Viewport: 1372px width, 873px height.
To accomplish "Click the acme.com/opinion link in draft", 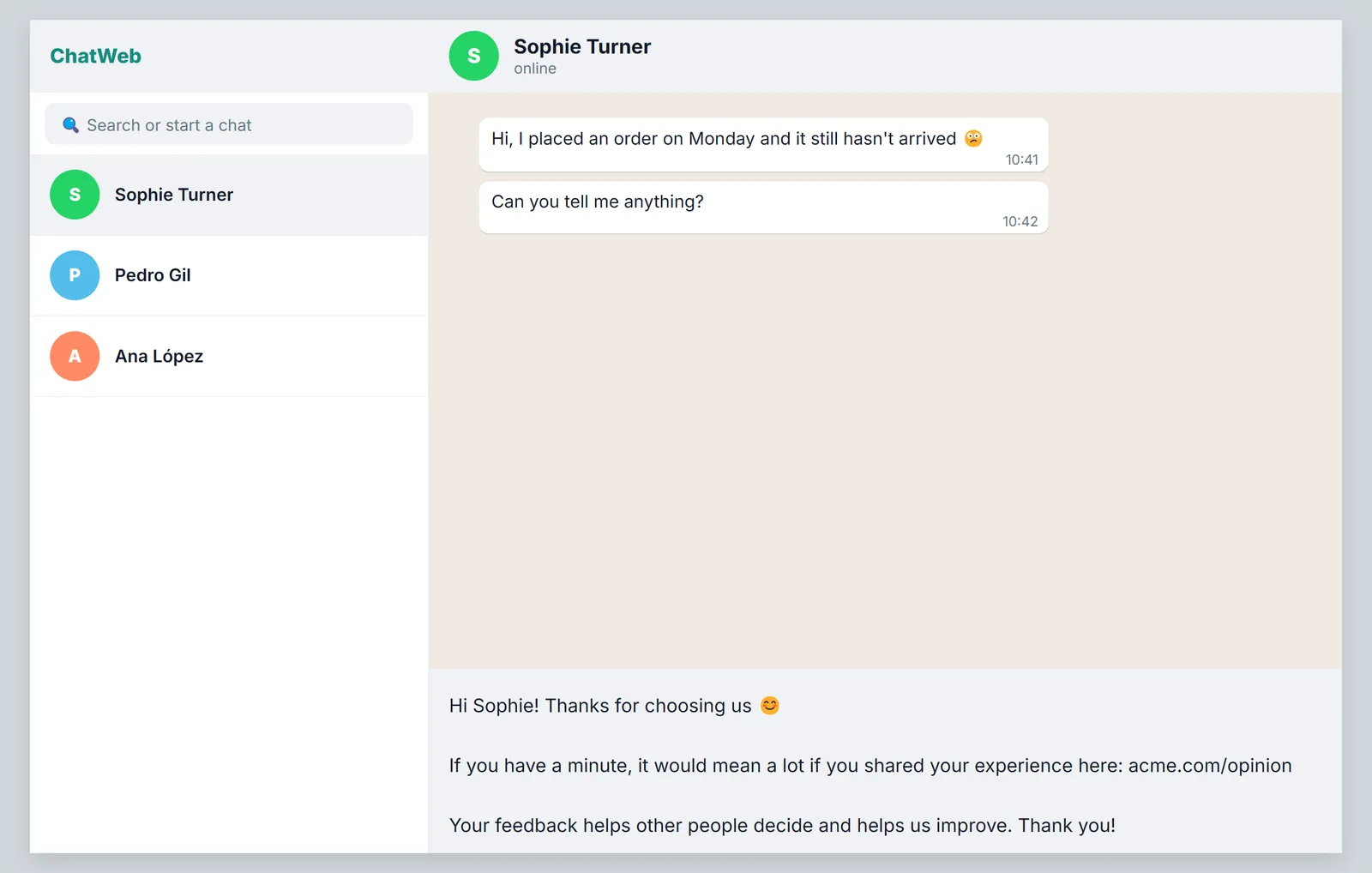I will (1210, 766).
